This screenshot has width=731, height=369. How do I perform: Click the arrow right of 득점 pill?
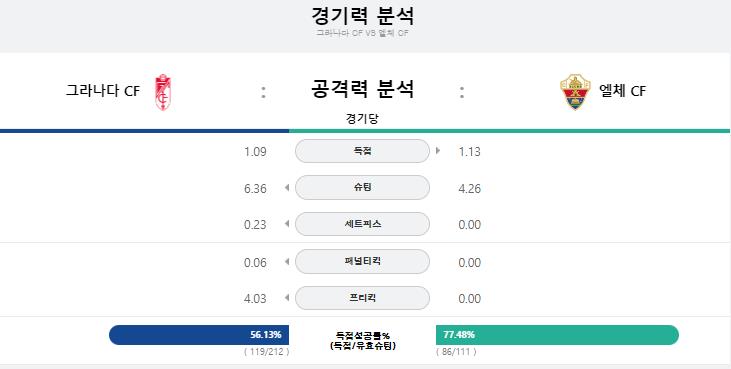438,150
